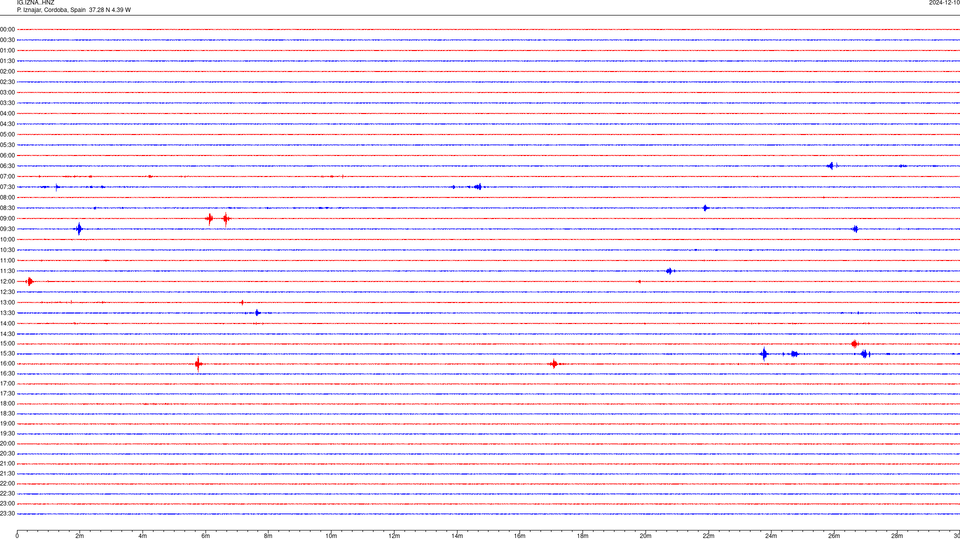Select the 10:30 trace time label
This screenshot has width=960, height=540.
[7, 250]
